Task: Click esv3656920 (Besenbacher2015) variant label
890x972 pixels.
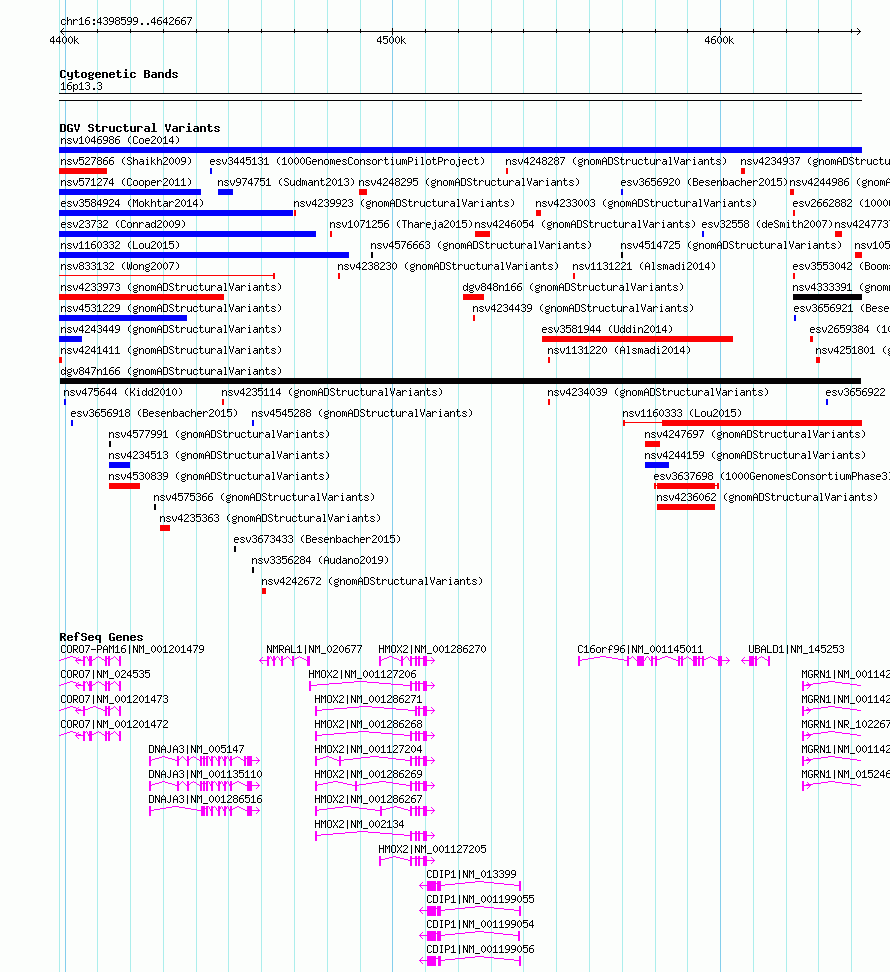Action: point(703,182)
